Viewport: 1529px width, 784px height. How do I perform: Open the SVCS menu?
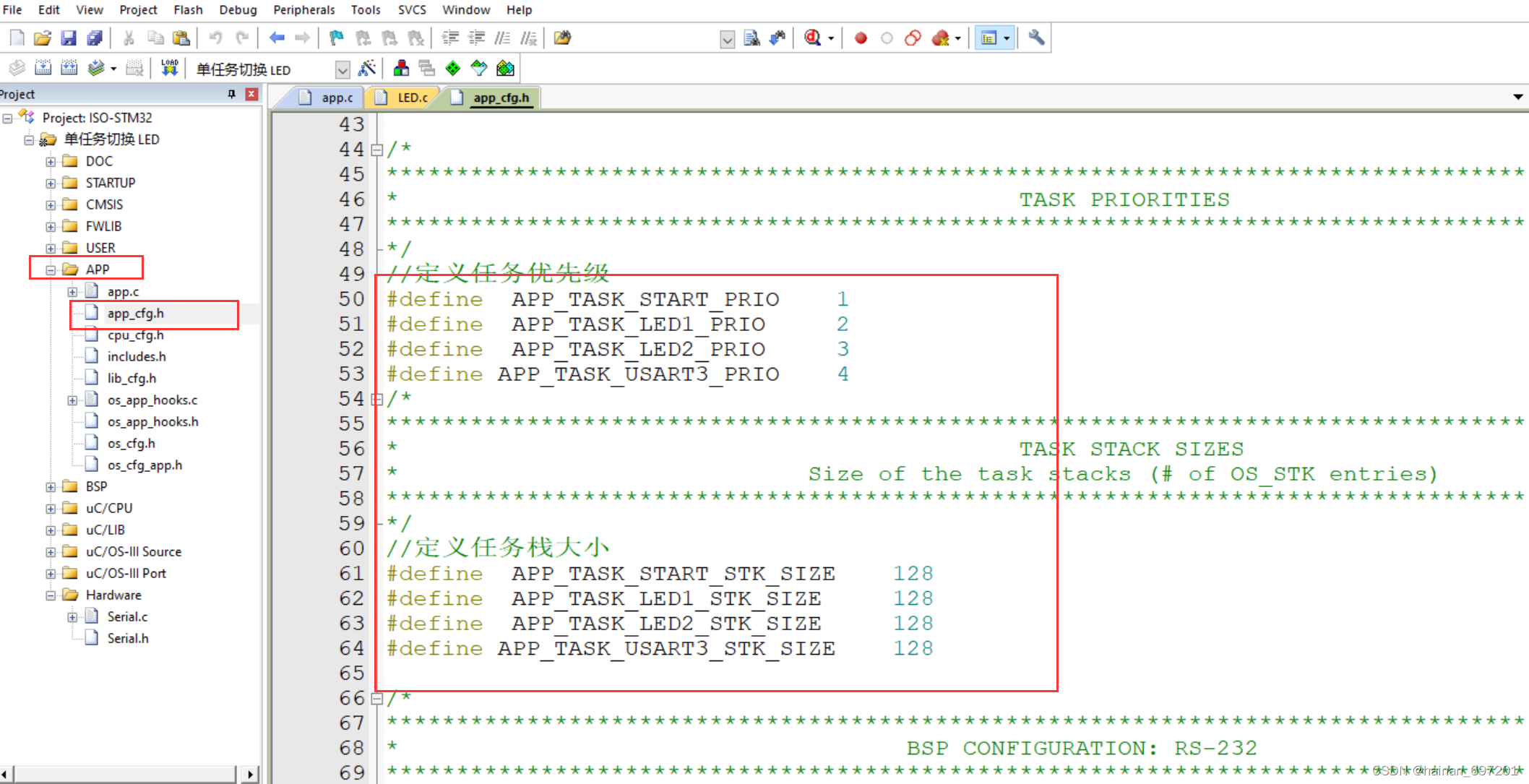pos(412,10)
